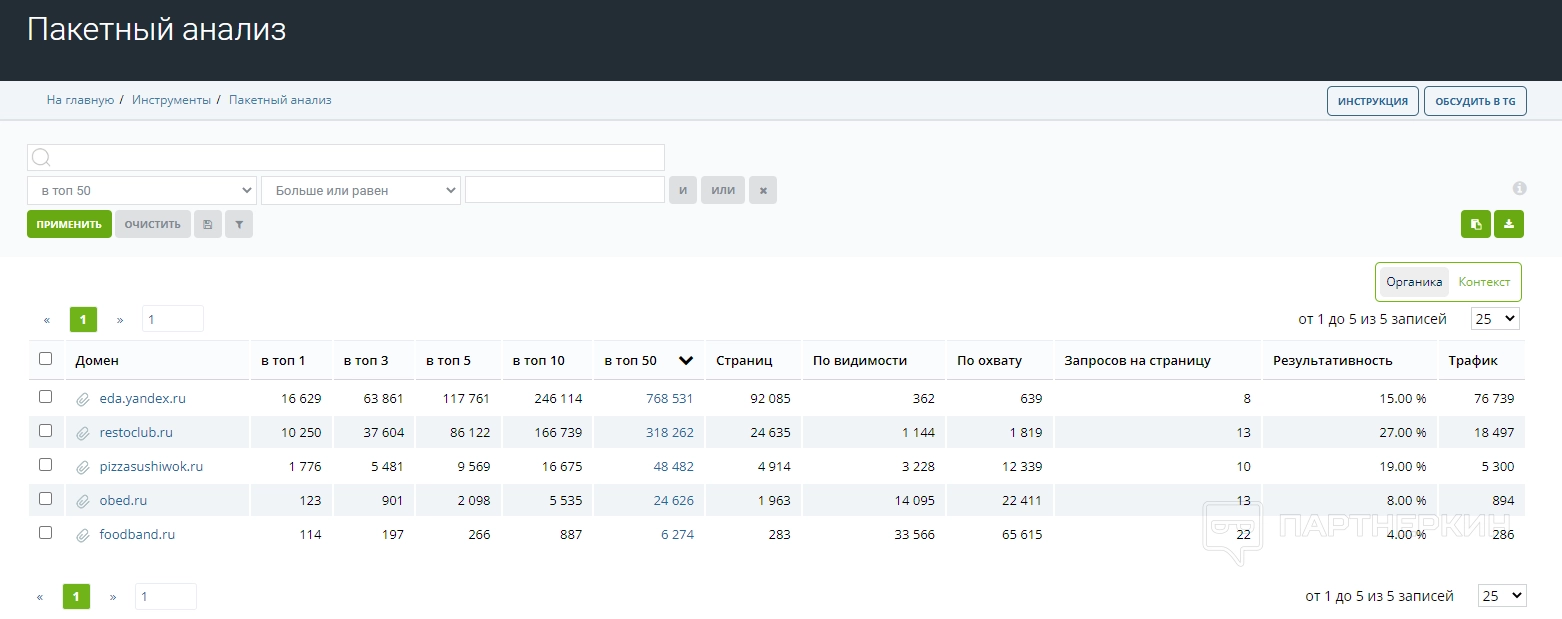Click the paperclip icon next to eda.yandex.ru
This screenshot has width=1562, height=619.
point(83,399)
